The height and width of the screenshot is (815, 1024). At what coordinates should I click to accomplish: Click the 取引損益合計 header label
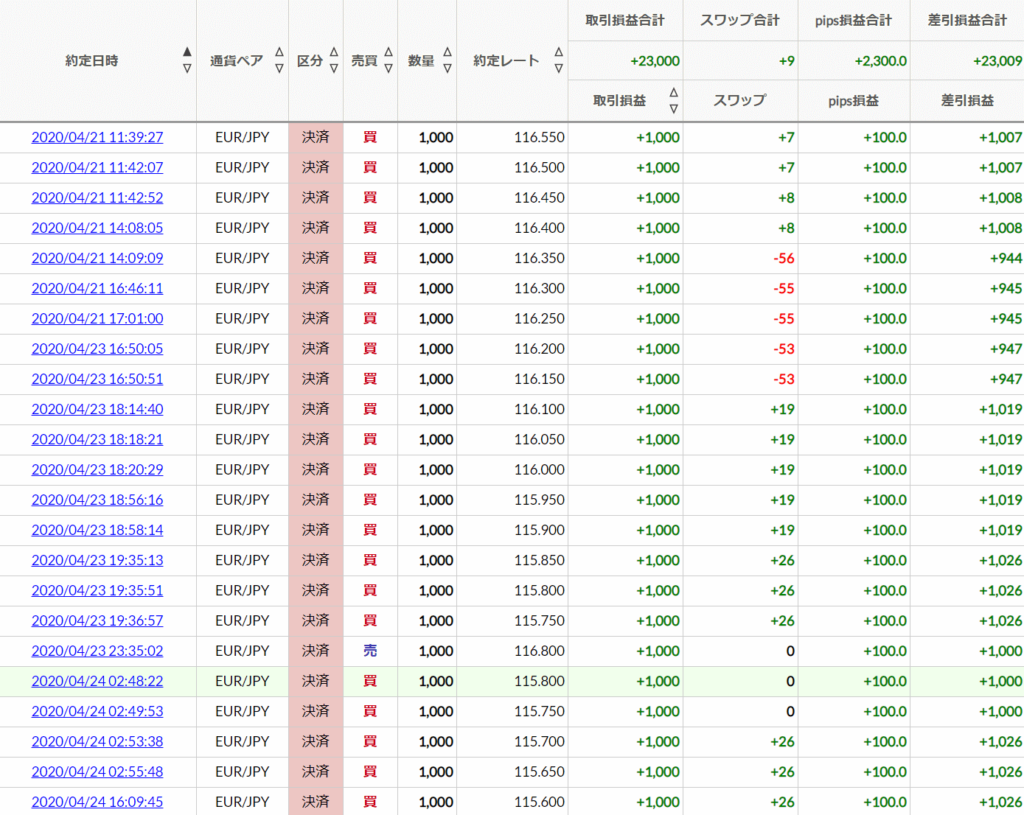(x=625, y=20)
